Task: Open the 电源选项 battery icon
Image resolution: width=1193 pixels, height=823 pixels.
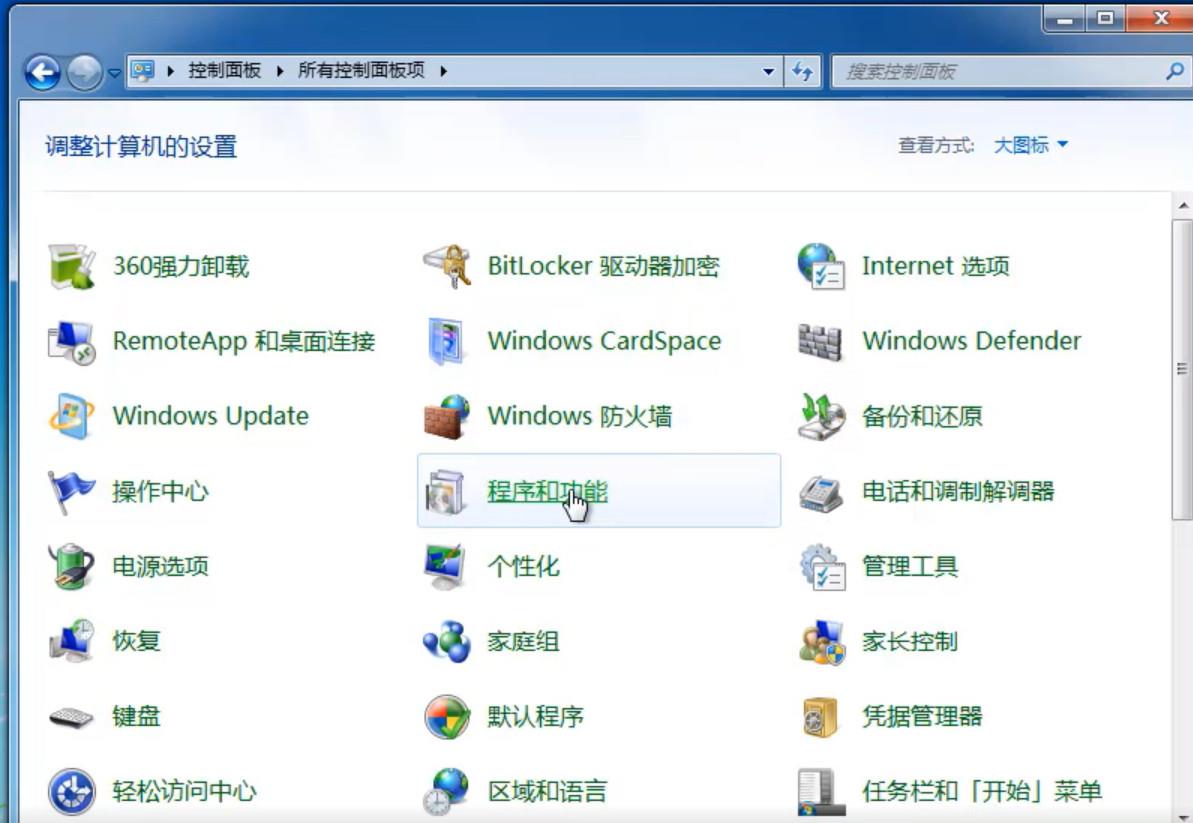Action: [x=72, y=567]
